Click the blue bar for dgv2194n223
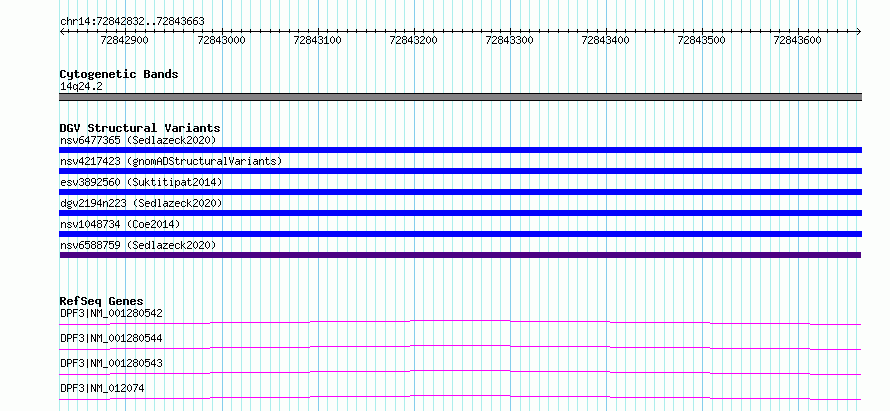Screen dimensions: 890x411 (x=460, y=213)
